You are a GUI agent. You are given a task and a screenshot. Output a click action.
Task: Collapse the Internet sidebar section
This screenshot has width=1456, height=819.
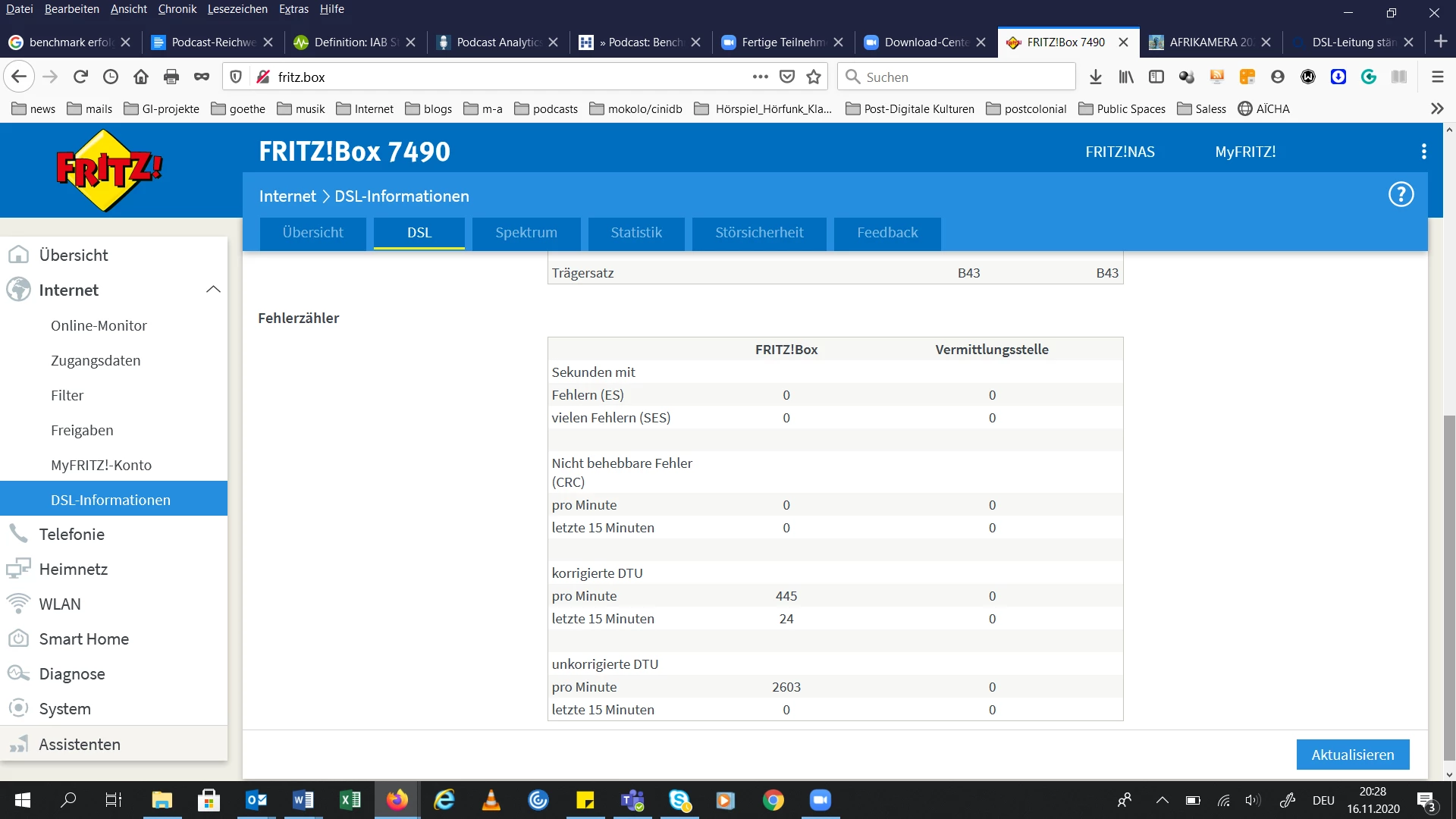[213, 290]
